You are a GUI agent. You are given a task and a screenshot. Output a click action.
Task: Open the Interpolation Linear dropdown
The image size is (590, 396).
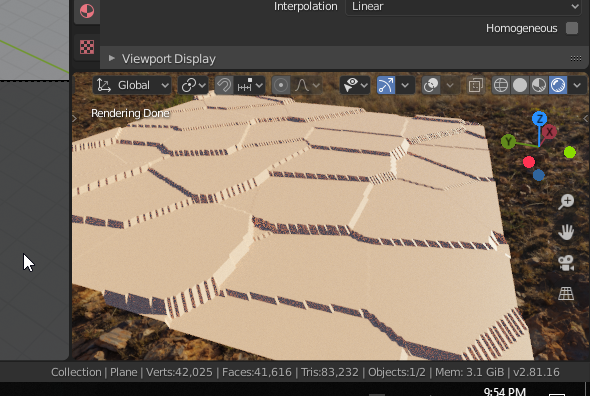click(464, 6)
